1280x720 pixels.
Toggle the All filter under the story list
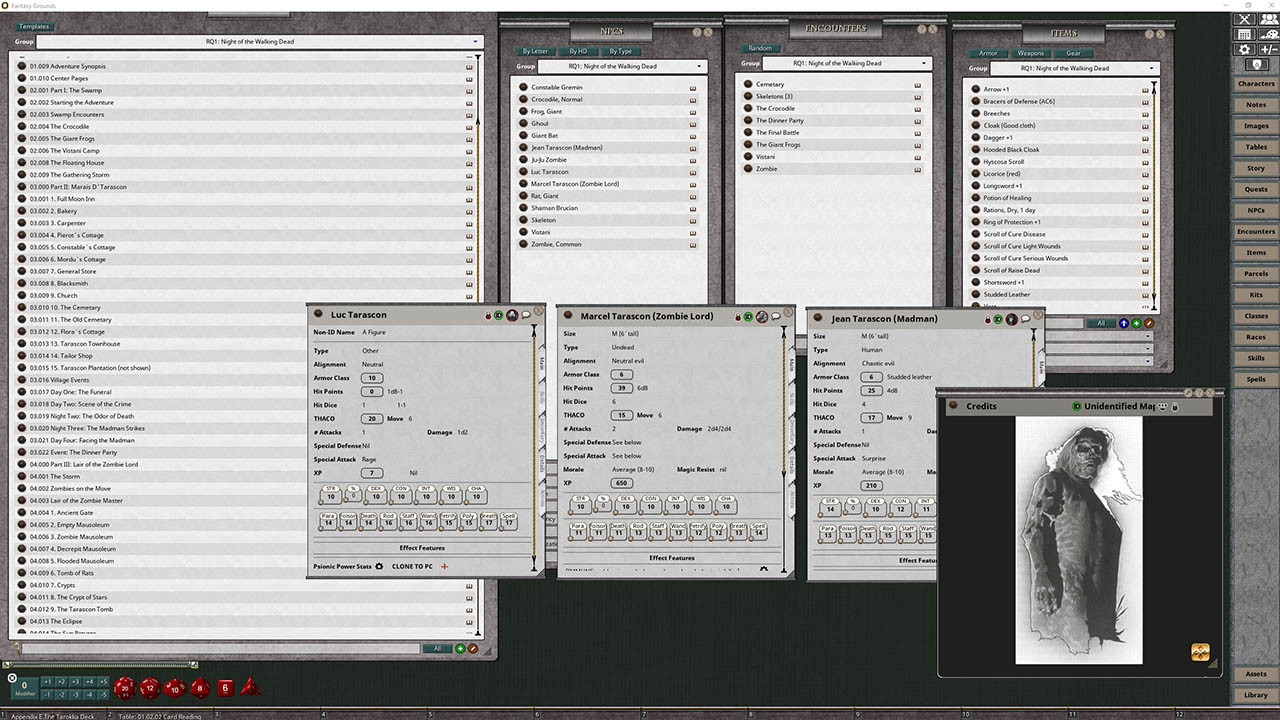(437, 648)
